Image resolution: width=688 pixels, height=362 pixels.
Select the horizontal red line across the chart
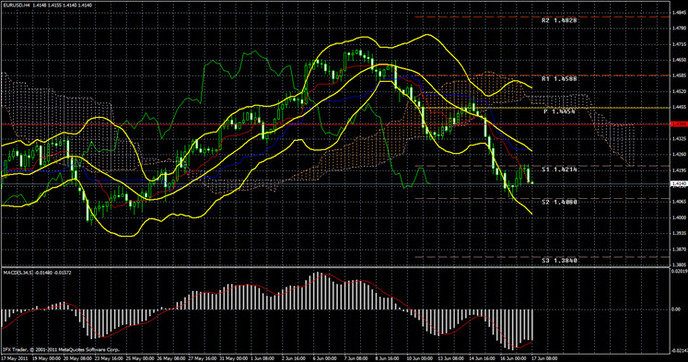(x=336, y=125)
